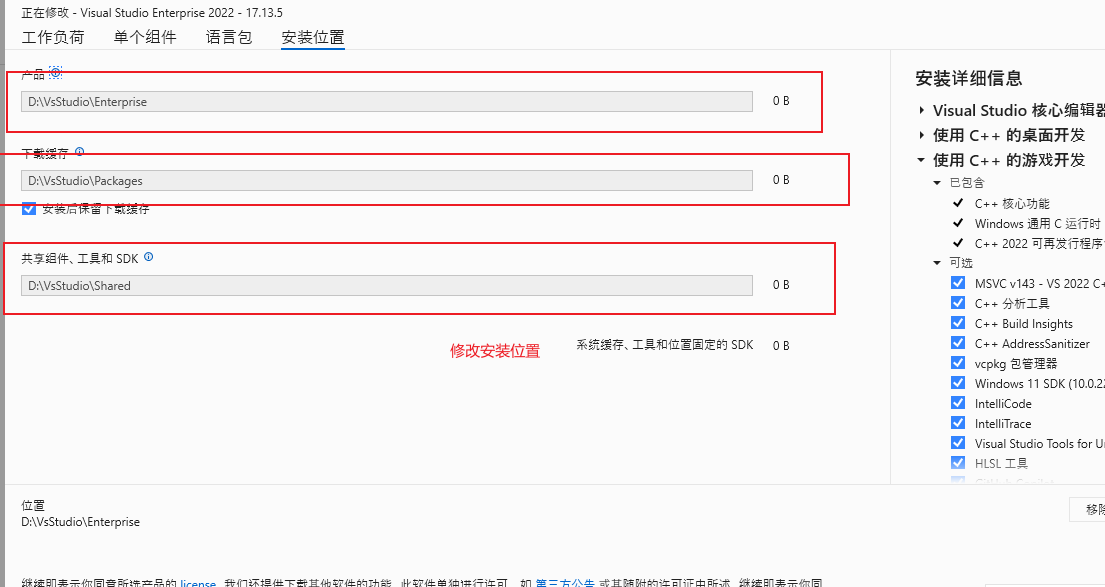
Task: Click the 位置 path text at bottom
Action: pos(80,522)
